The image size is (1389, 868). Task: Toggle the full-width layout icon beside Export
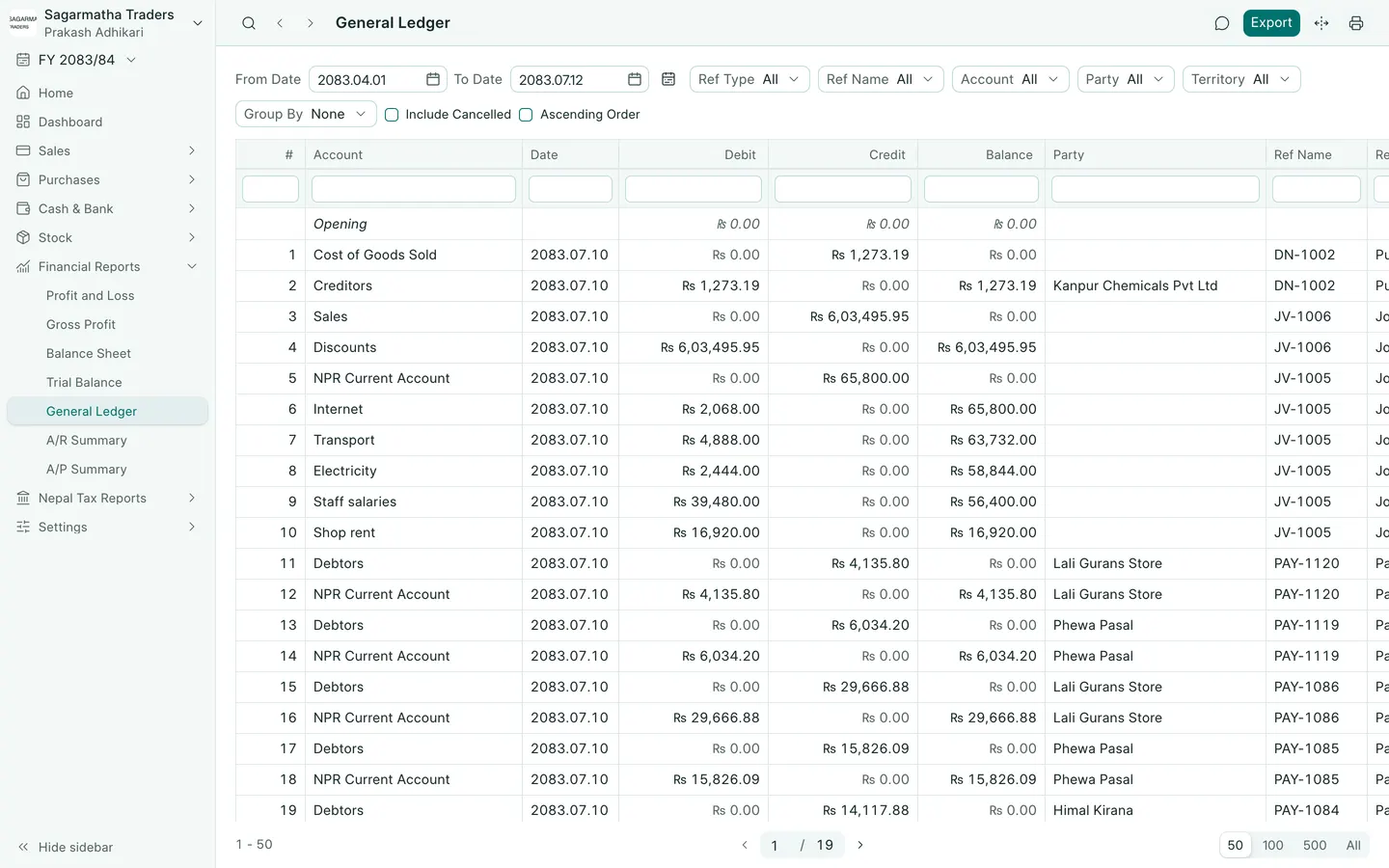pyautogui.click(x=1321, y=23)
